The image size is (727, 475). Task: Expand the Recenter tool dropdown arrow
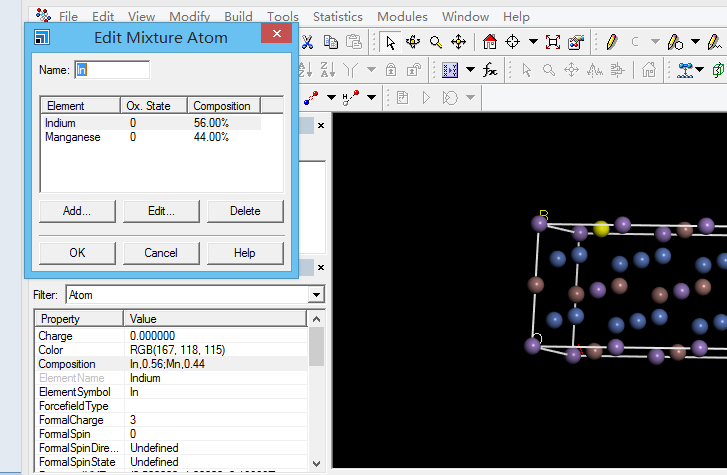[x=533, y=42]
